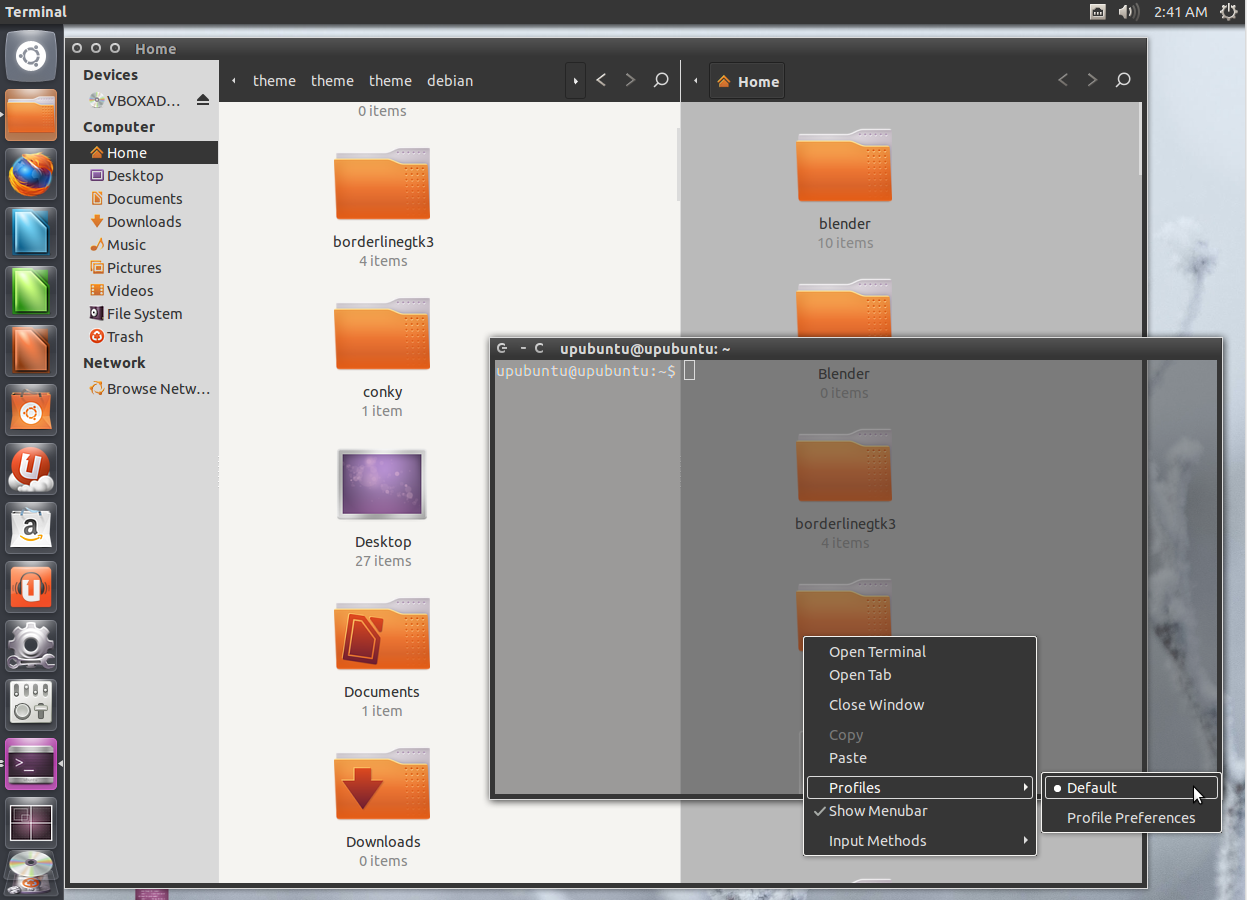This screenshot has width=1247, height=900.
Task: Go back in the left pane
Action: coord(601,80)
